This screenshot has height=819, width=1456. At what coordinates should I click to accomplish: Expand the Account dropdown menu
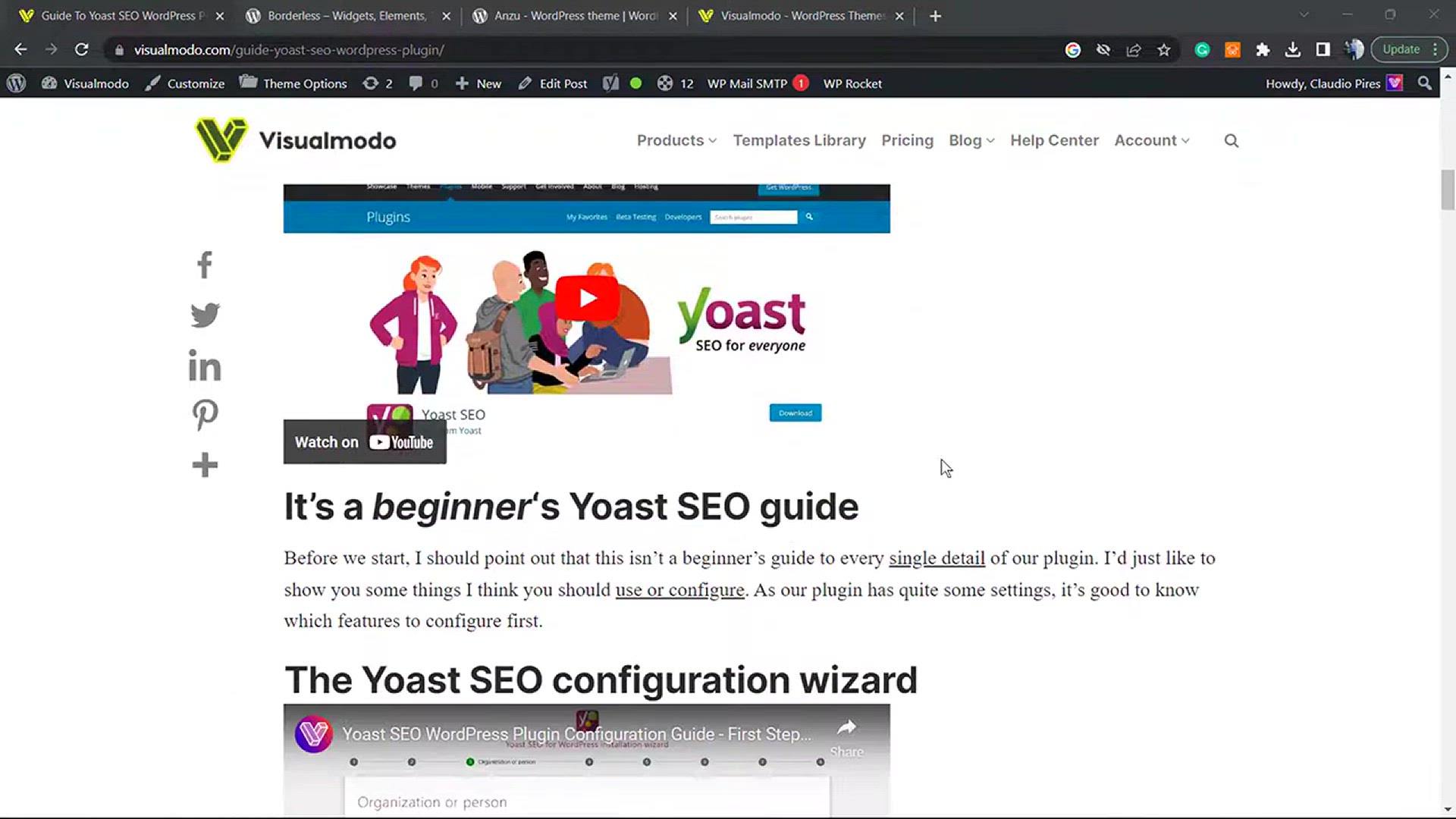tap(1152, 140)
